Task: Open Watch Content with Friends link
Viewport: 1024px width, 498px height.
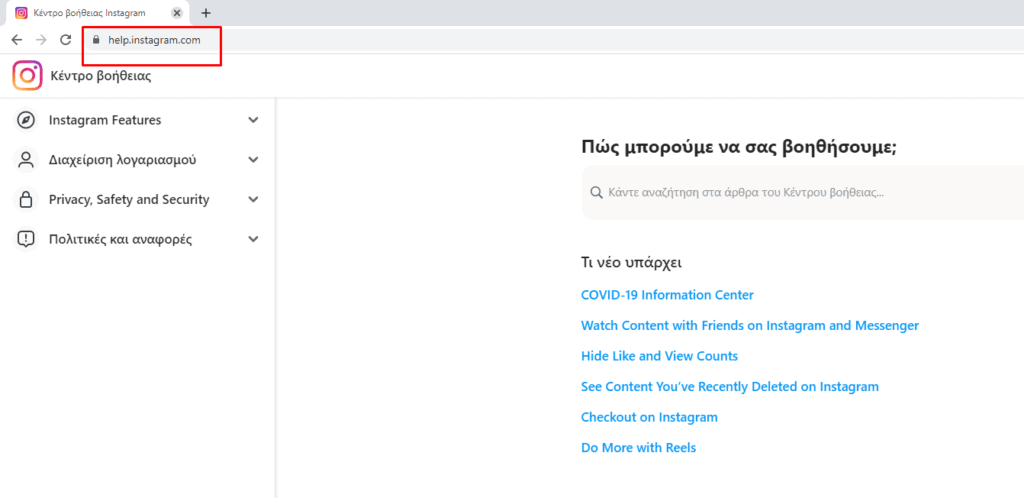Action: [x=750, y=325]
